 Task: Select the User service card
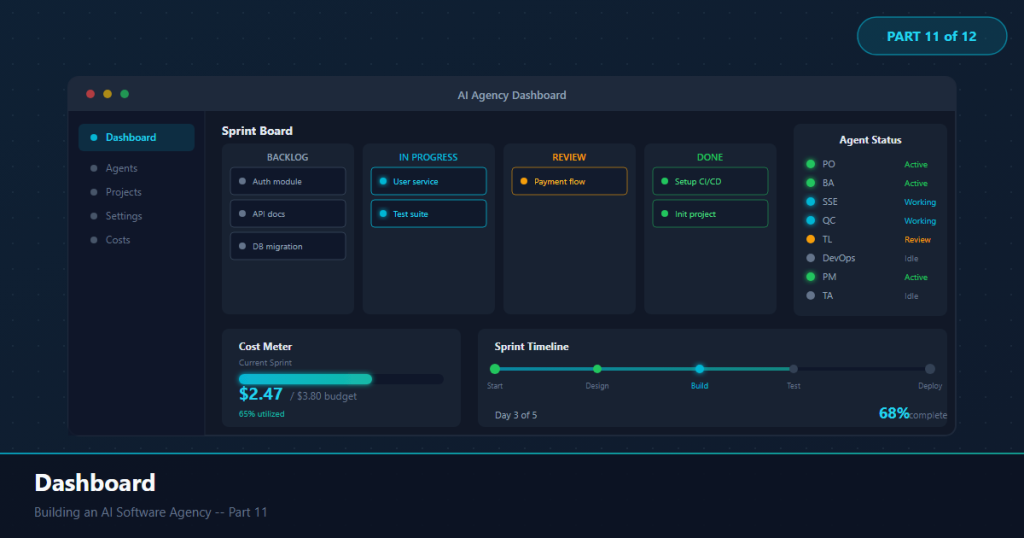tap(428, 182)
